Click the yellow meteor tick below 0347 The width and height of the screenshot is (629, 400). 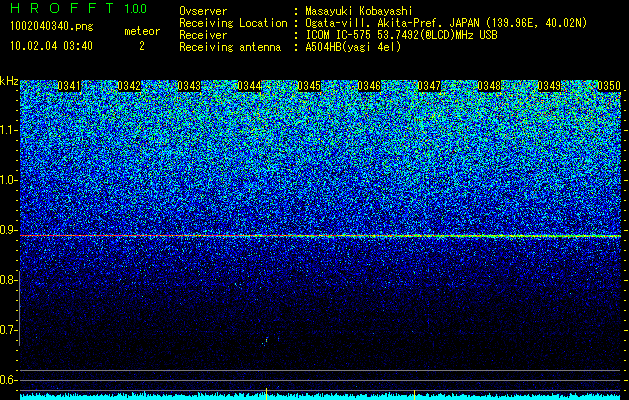pyautogui.click(x=414, y=394)
